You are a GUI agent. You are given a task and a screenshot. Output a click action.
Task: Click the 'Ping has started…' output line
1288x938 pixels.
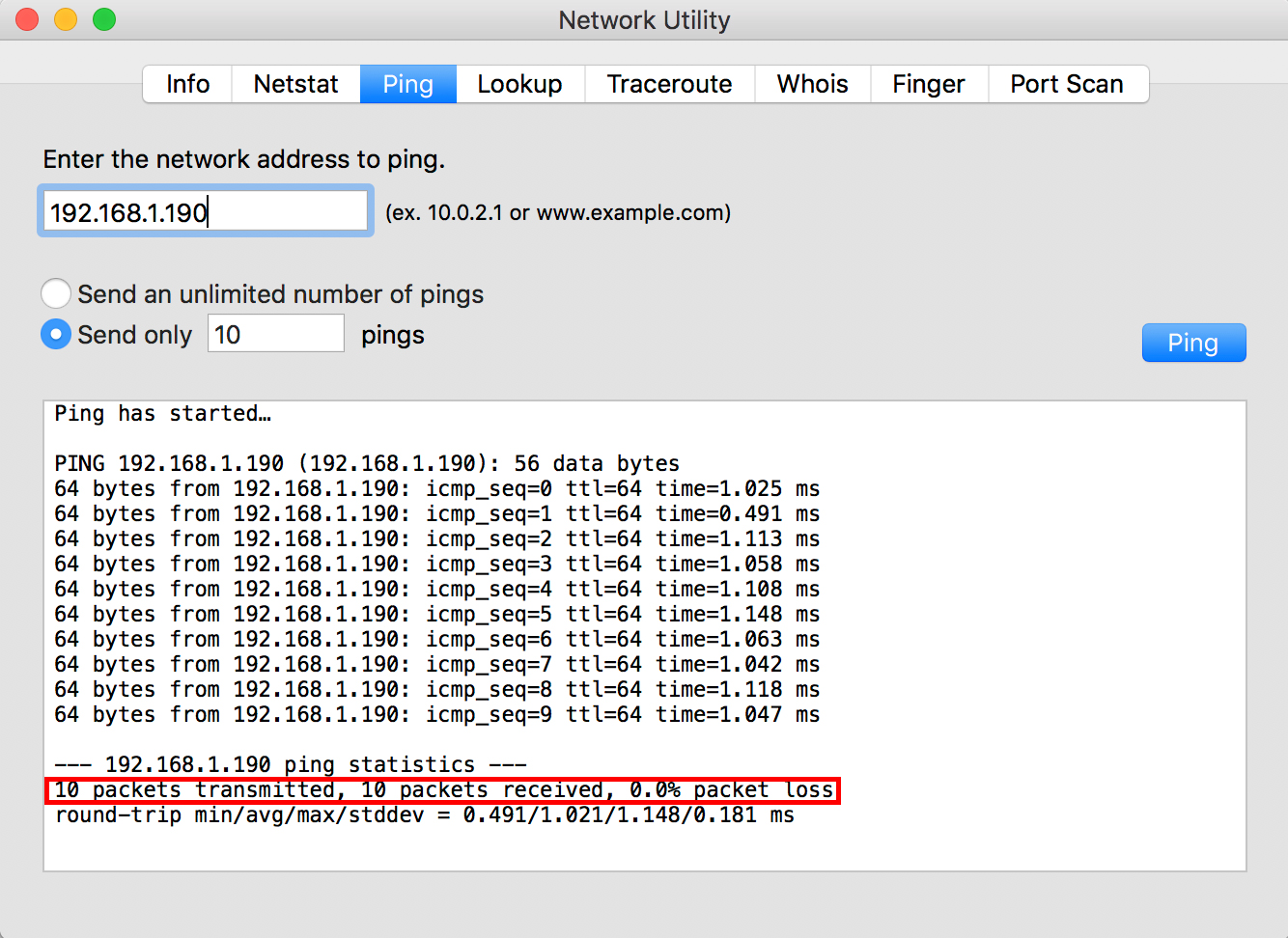click(162, 414)
